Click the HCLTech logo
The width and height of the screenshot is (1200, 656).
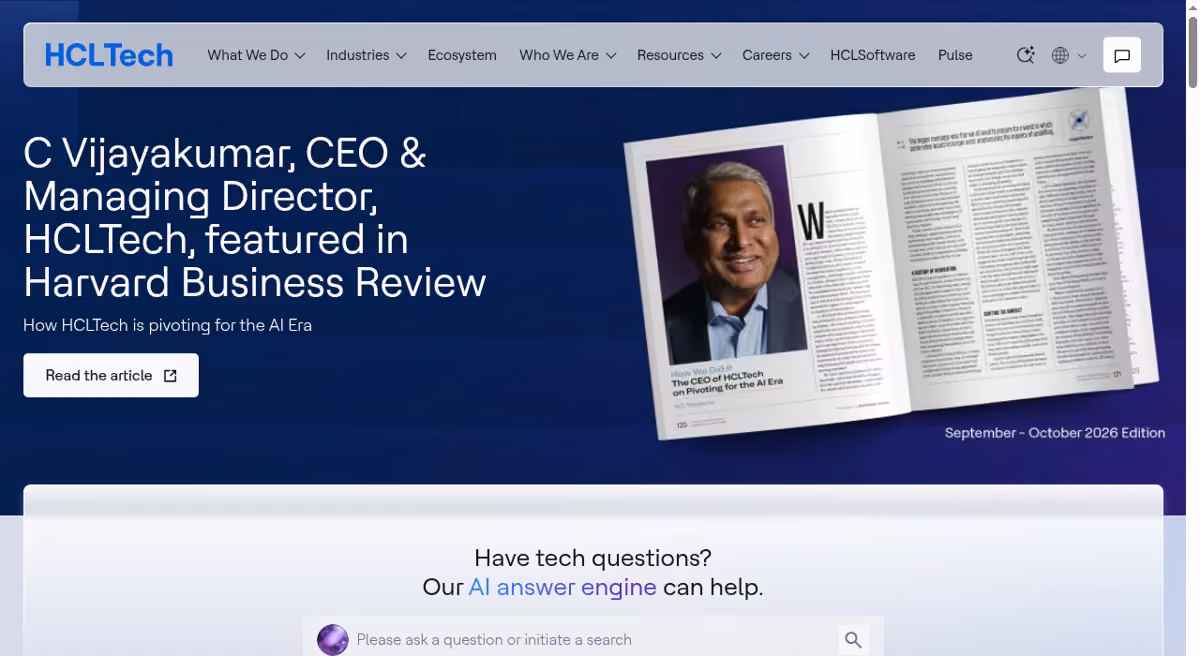(x=109, y=55)
